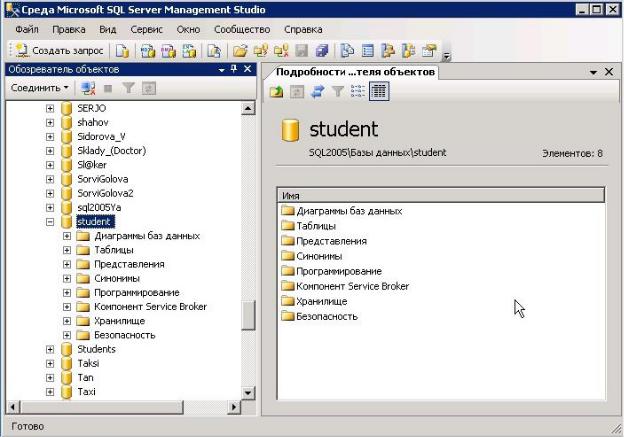Open the Окно menu
The width and height of the screenshot is (624, 437).
coord(188,29)
